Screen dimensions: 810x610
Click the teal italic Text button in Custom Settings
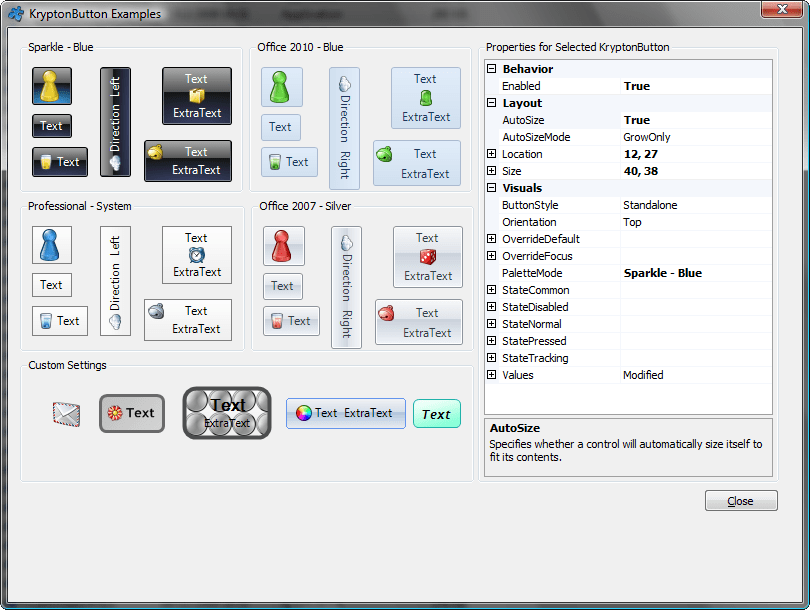coord(436,412)
